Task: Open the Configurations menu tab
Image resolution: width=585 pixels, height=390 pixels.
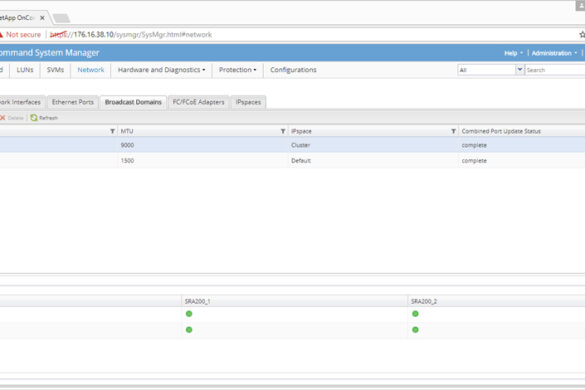Action: [x=293, y=70]
